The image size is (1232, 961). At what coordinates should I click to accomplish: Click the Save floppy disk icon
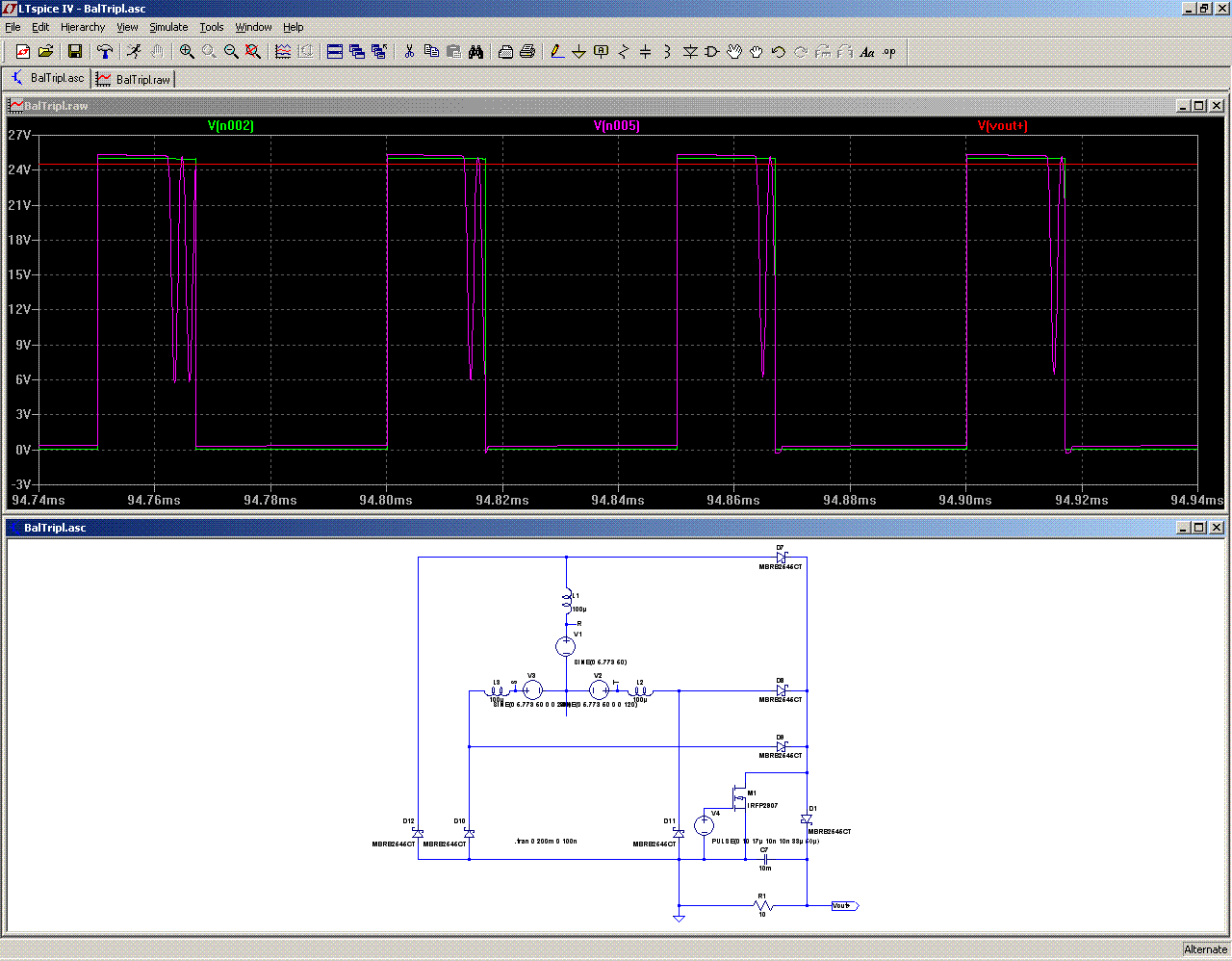(75, 52)
